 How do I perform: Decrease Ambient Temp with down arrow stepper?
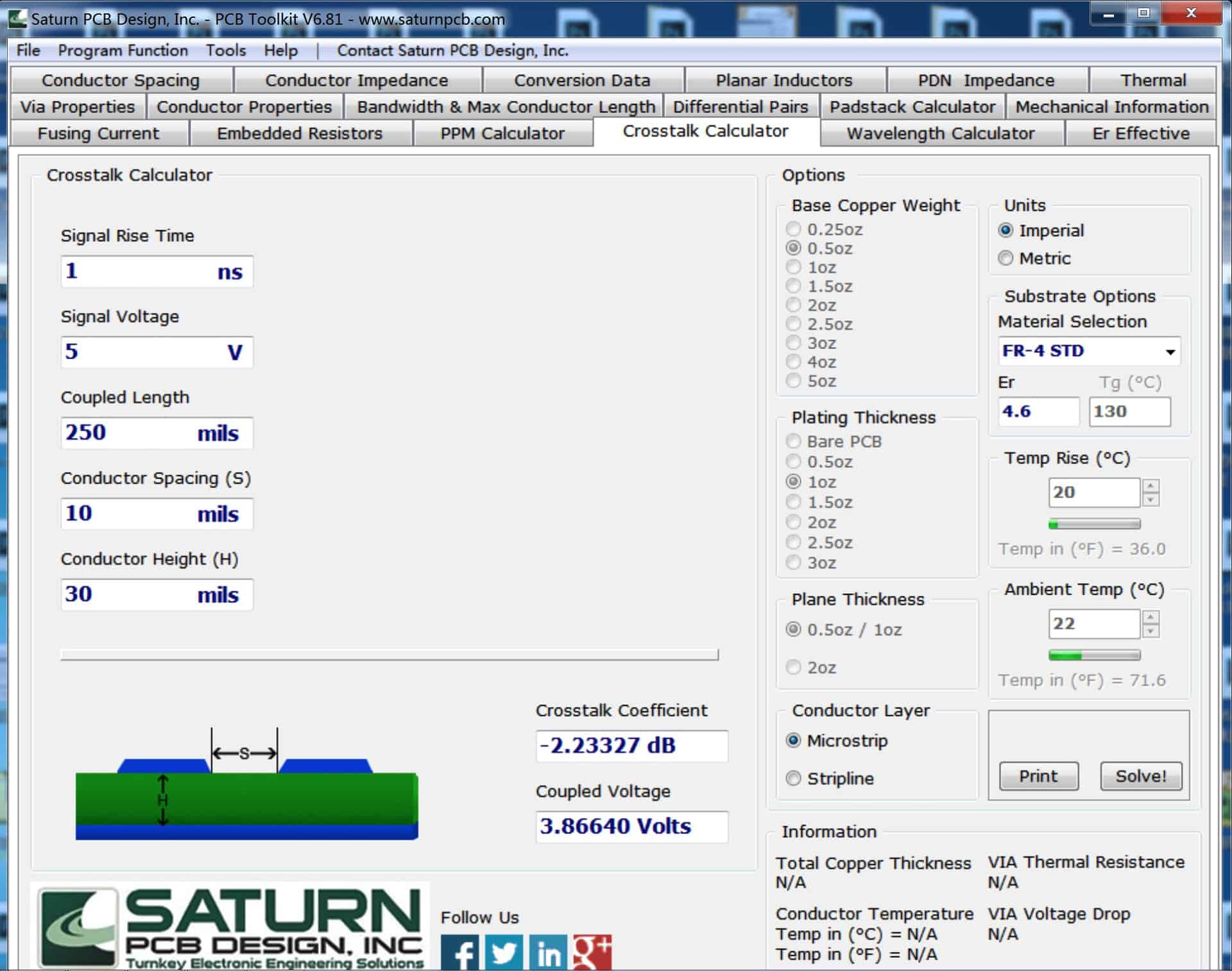click(1152, 631)
